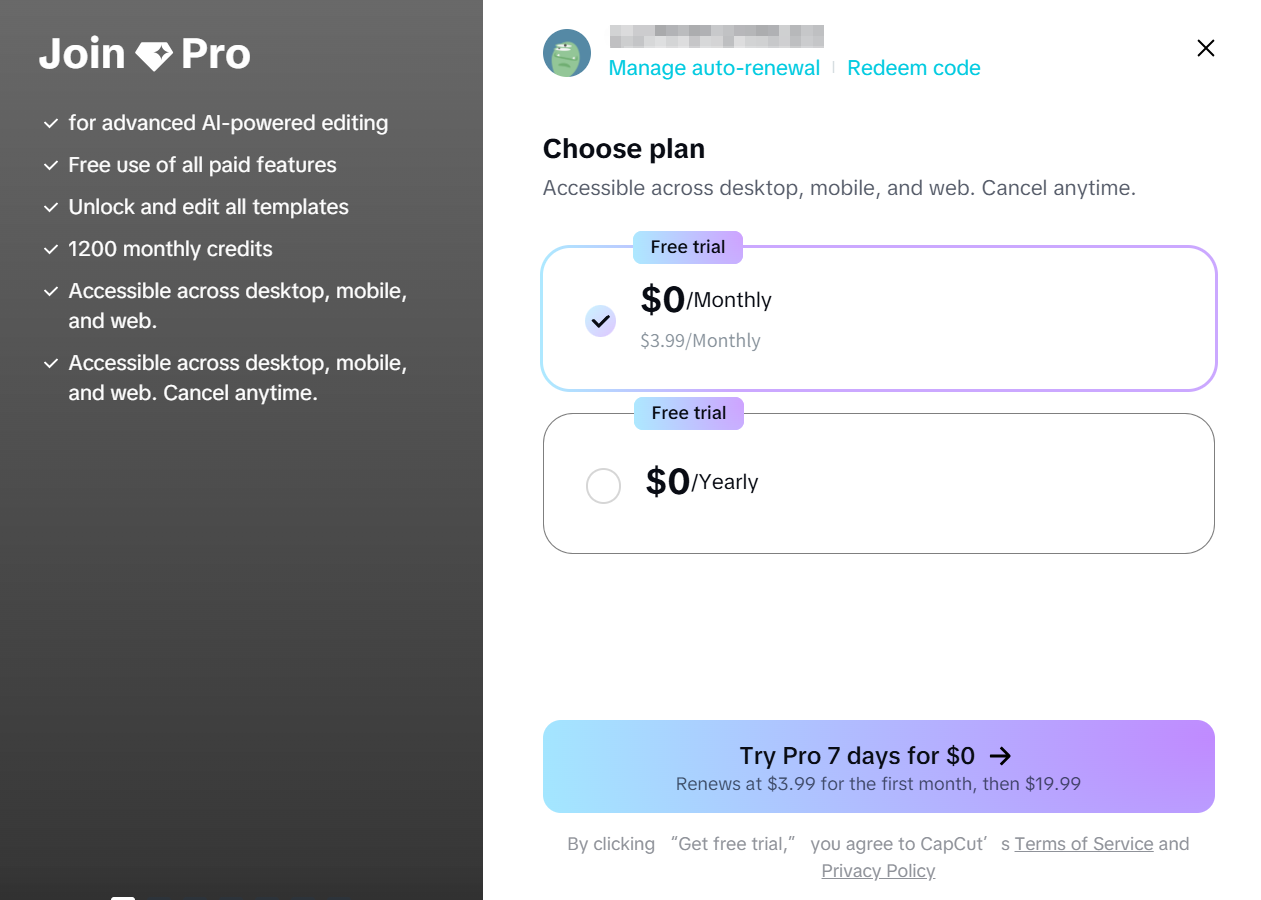Open the Privacy Policy page
The width and height of the screenshot is (1261, 900).
coord(878,871)
